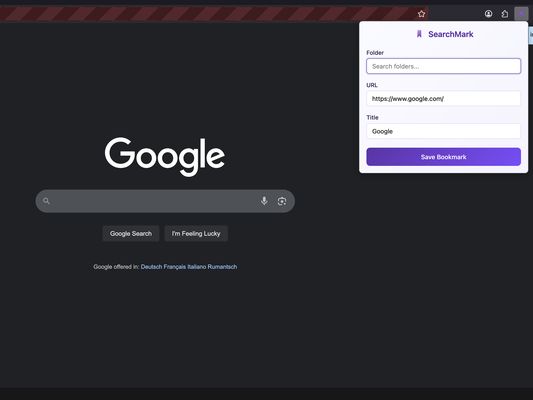
Task: Switch Google to Rumantsch
Action: tap(222, 267)
